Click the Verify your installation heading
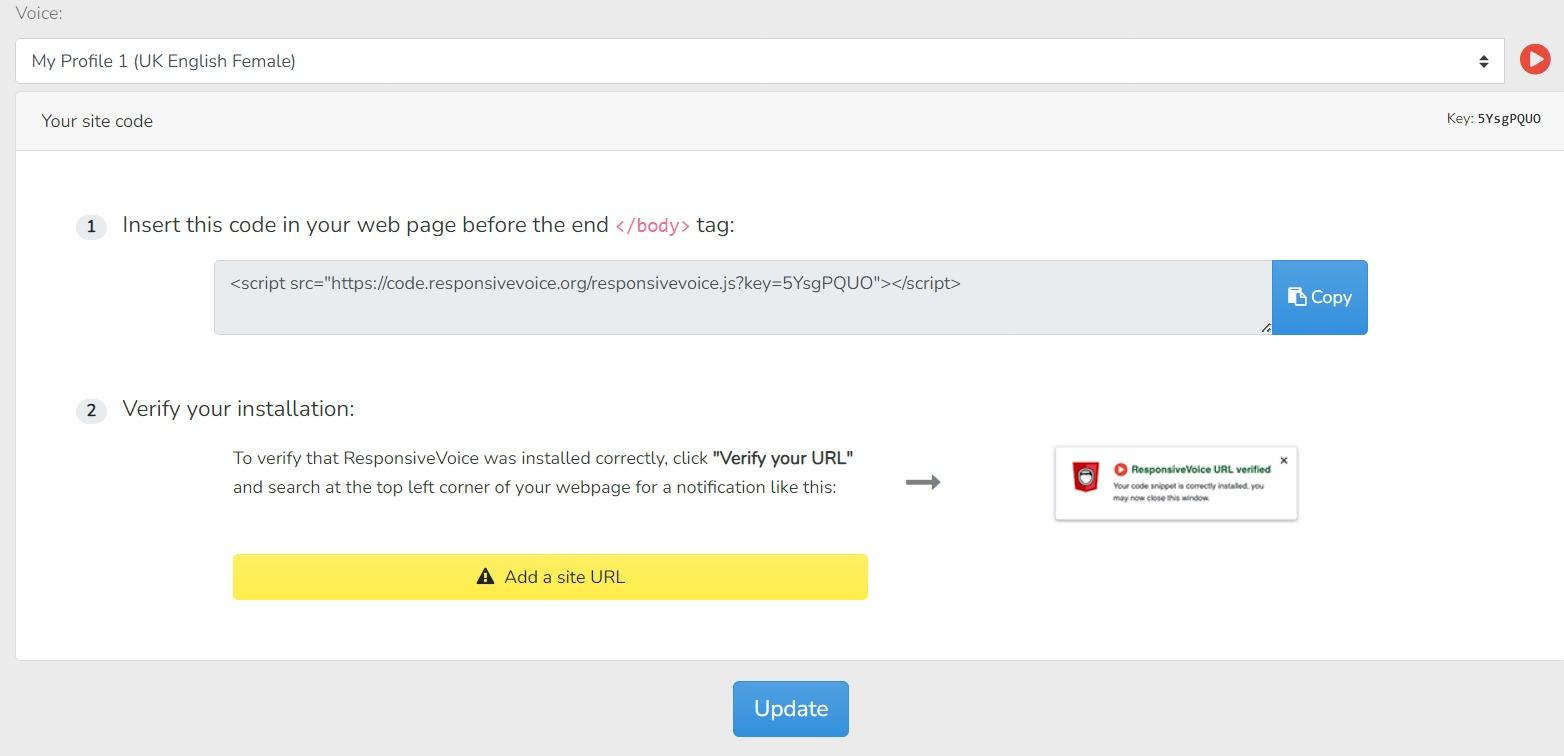The height and width of the screenshot is (756, 1564). (x=238, y=408)
